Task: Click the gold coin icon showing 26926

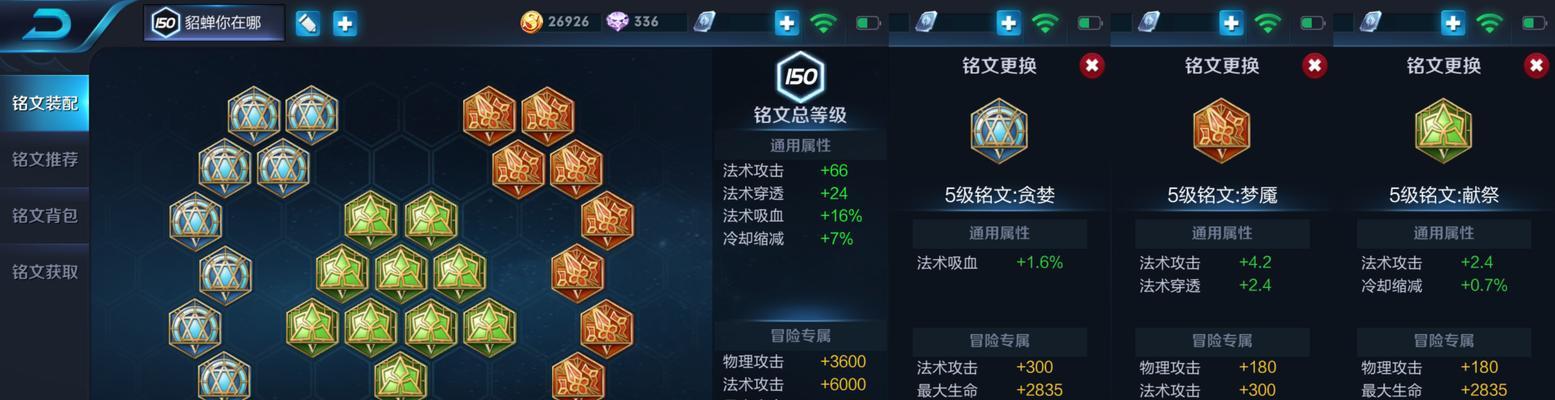Action: pyautogui.click(x=532, y=21)
